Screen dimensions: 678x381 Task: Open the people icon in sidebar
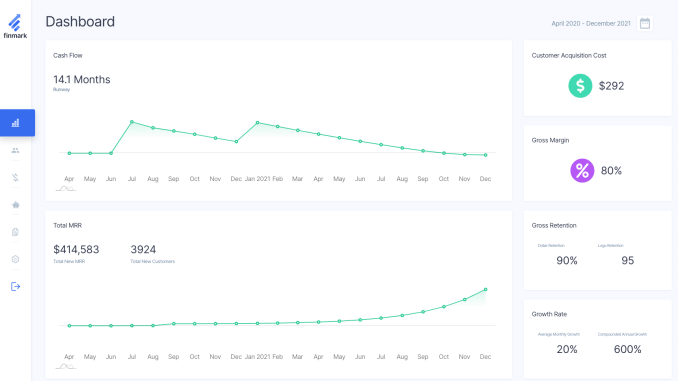pos(16,150)
